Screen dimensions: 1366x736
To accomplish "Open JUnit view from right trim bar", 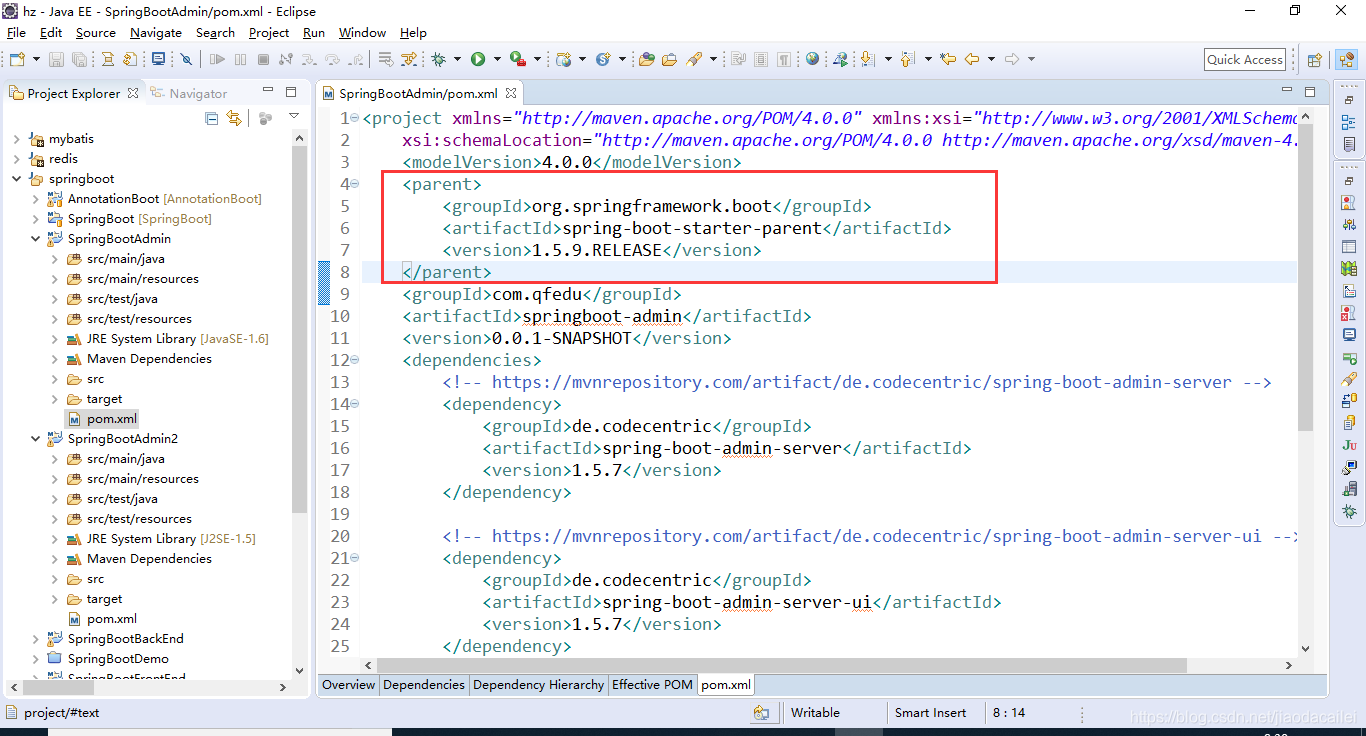I will coord(1350,445).
